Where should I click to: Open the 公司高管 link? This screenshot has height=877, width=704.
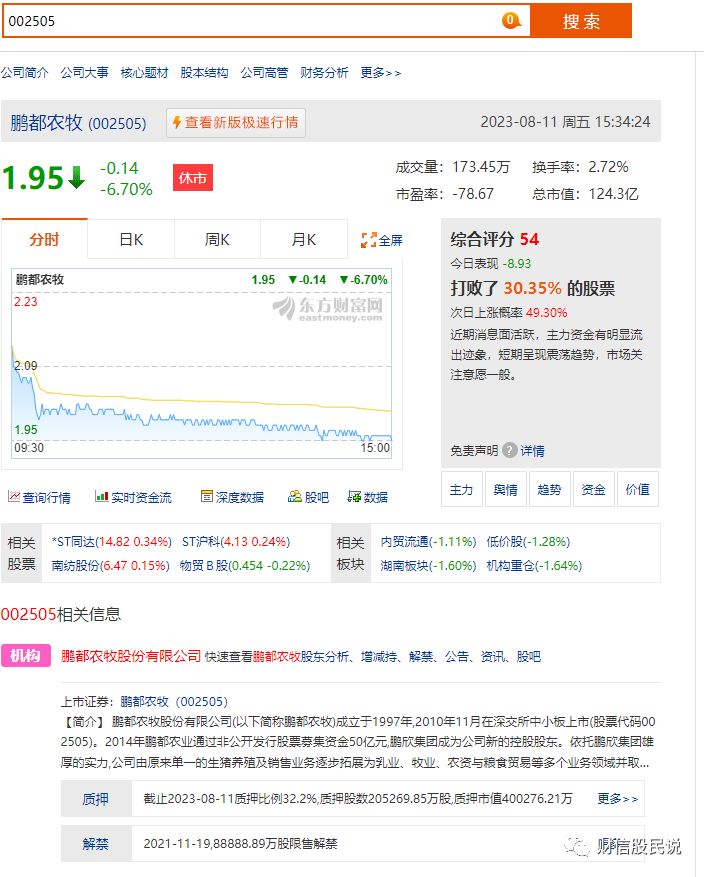pos(264,73)
